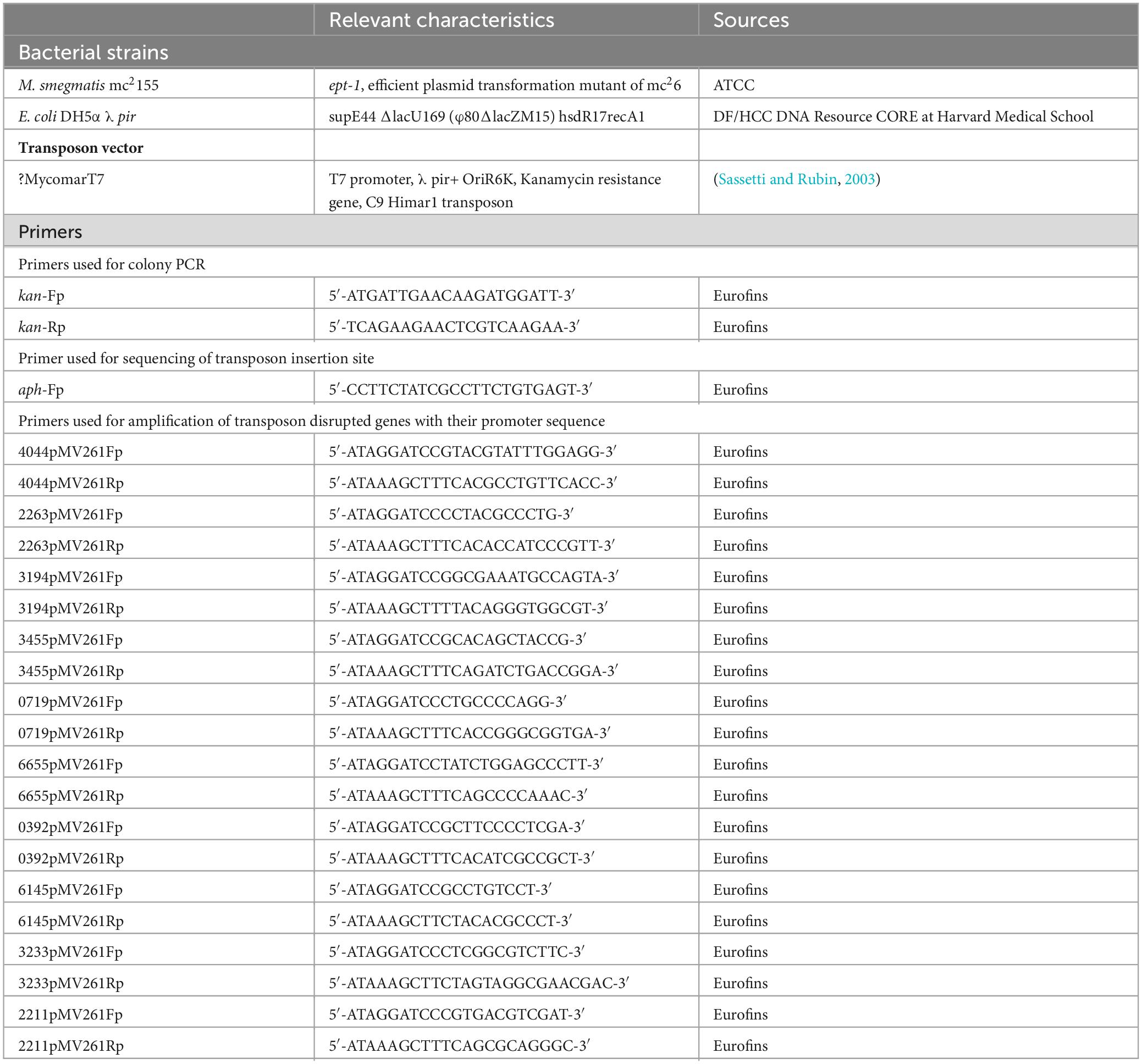Select the '?MycomarT7' vector cell
Viewport: 1142px width, 1064px height.
[61, 179]
